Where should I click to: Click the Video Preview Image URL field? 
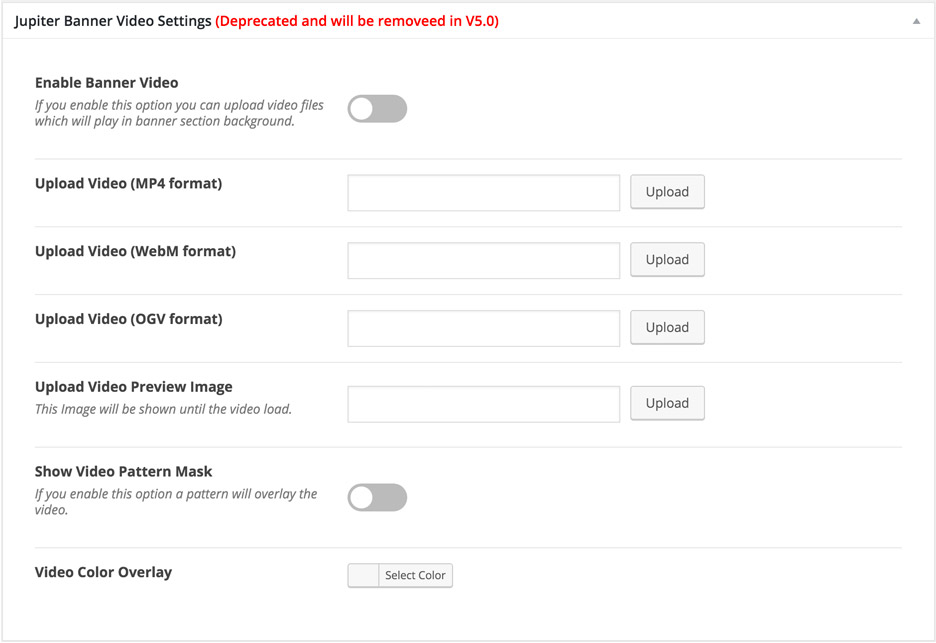click(x=484, y=404)
